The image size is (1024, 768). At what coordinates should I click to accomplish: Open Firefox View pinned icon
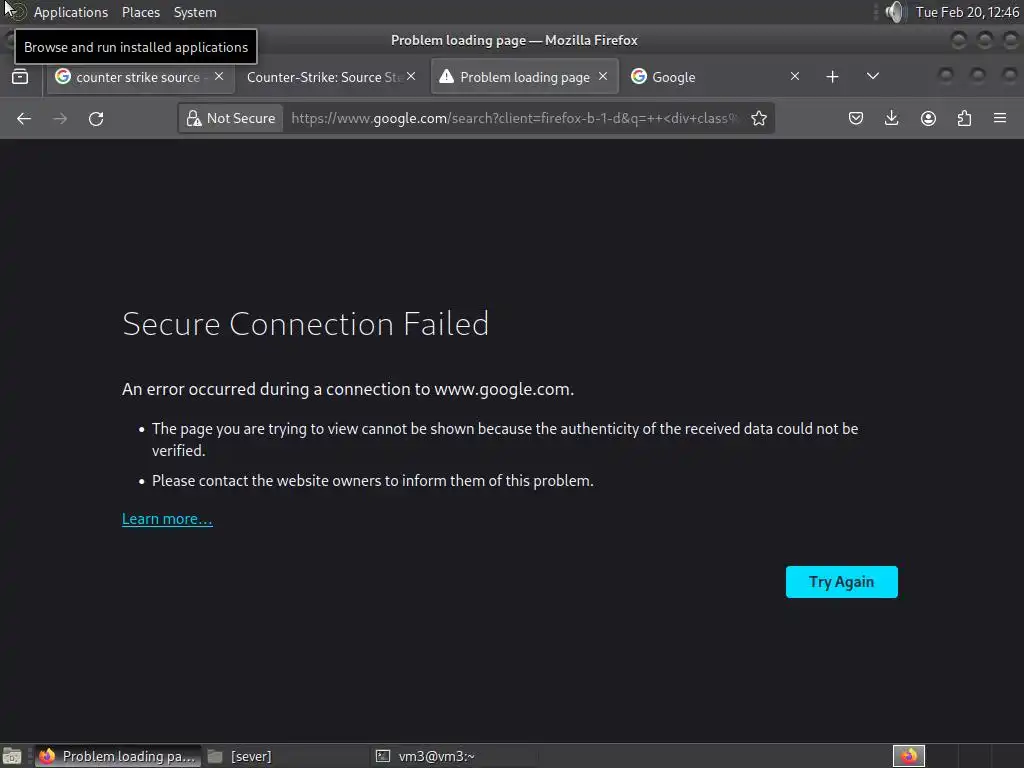[x=20, y=77]
